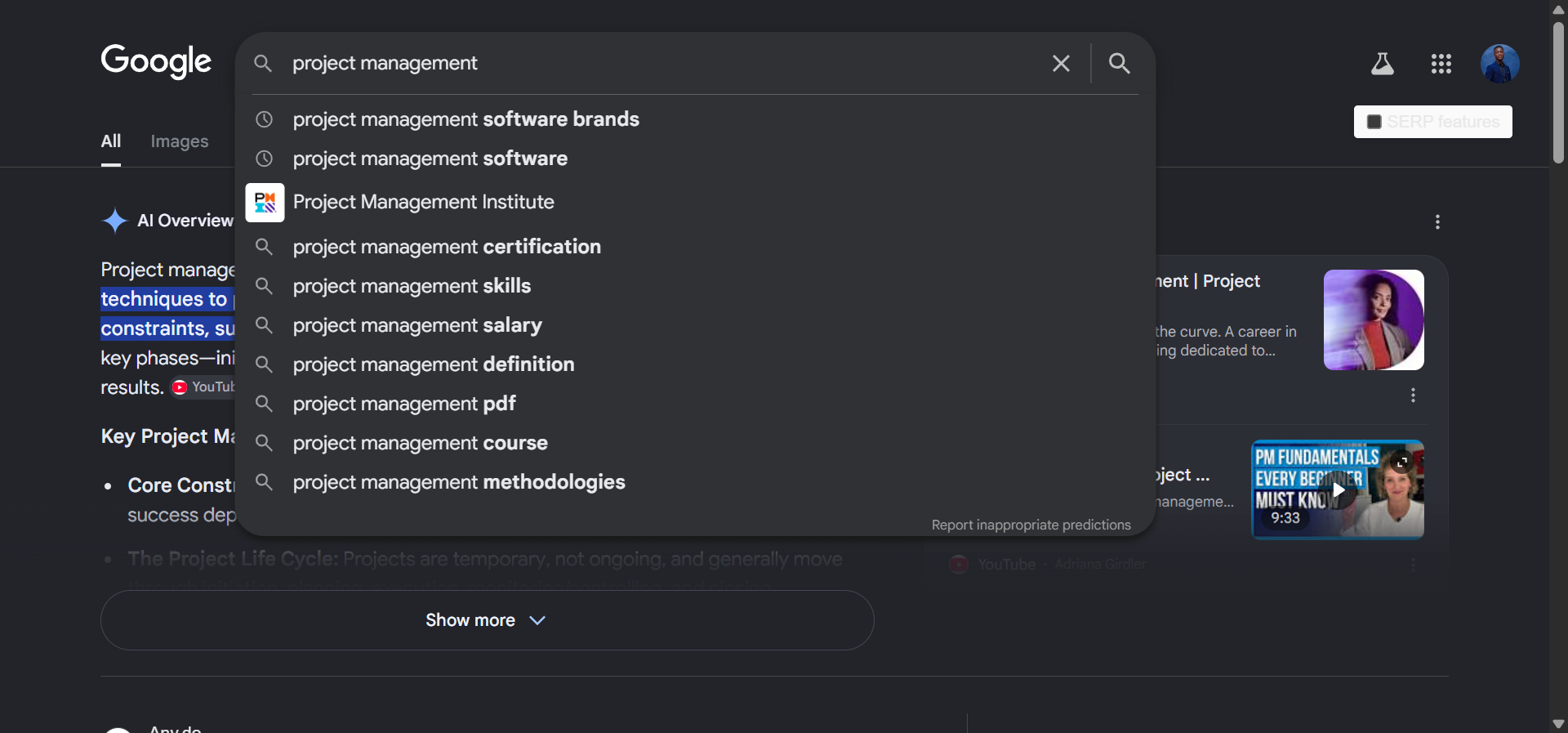Click magnifier icon beside certification suggestion
Image resolution: width=1568 pixels, height=733 pixels.
point(264,247)
